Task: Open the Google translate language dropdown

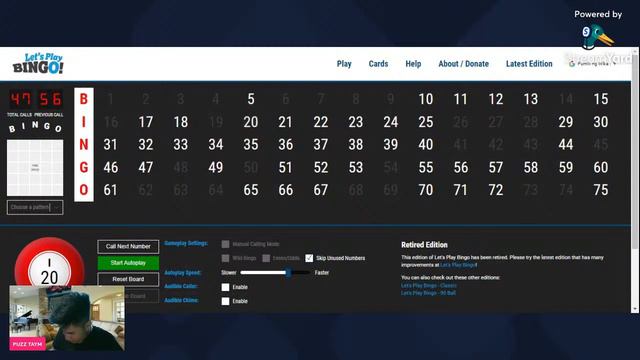Action: (x=593, y=64)
